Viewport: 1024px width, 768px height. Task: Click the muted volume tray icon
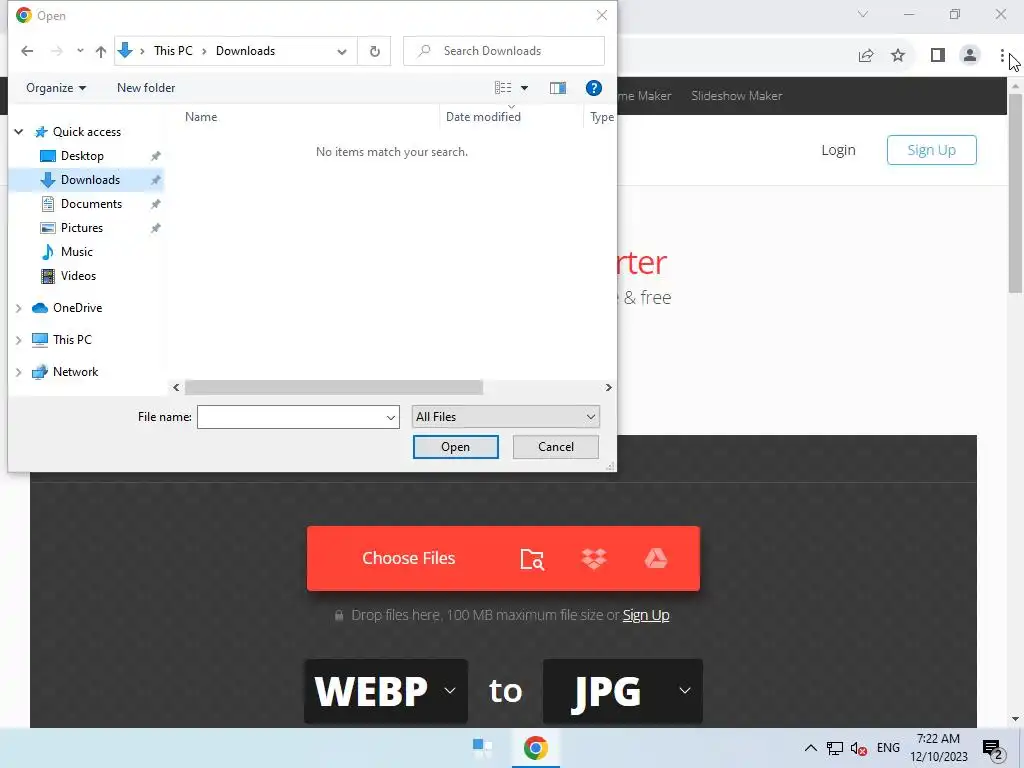point(859,748)
